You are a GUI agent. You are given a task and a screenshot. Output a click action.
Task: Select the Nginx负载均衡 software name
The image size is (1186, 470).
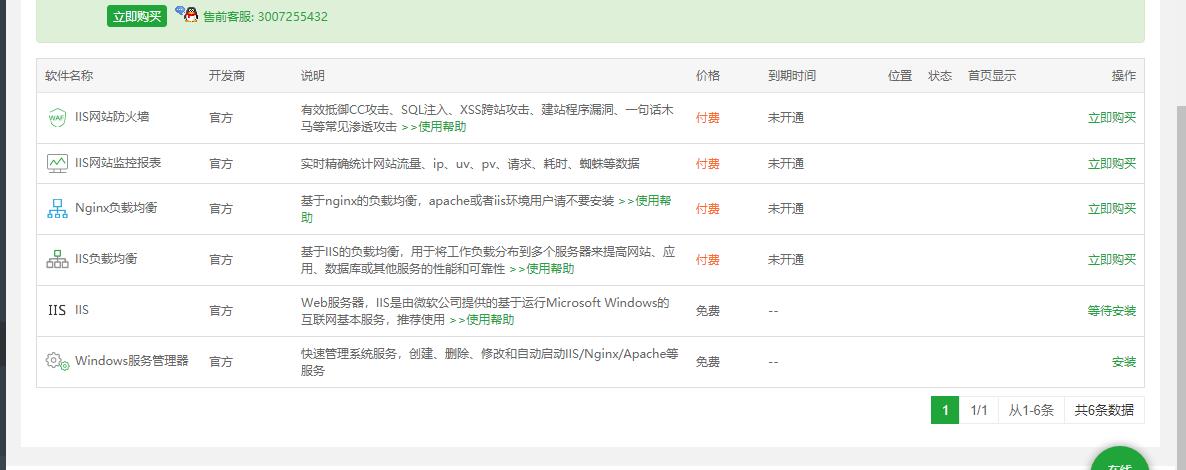pos(116,207)
